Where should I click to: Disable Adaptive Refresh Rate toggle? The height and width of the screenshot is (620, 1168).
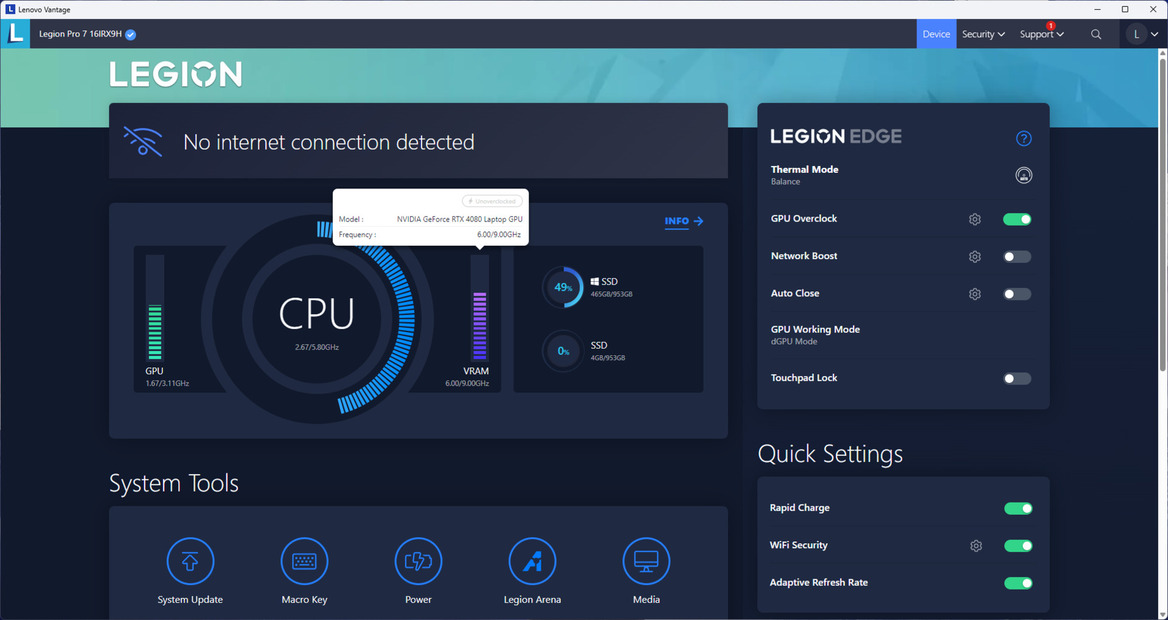pos(1018,583)
